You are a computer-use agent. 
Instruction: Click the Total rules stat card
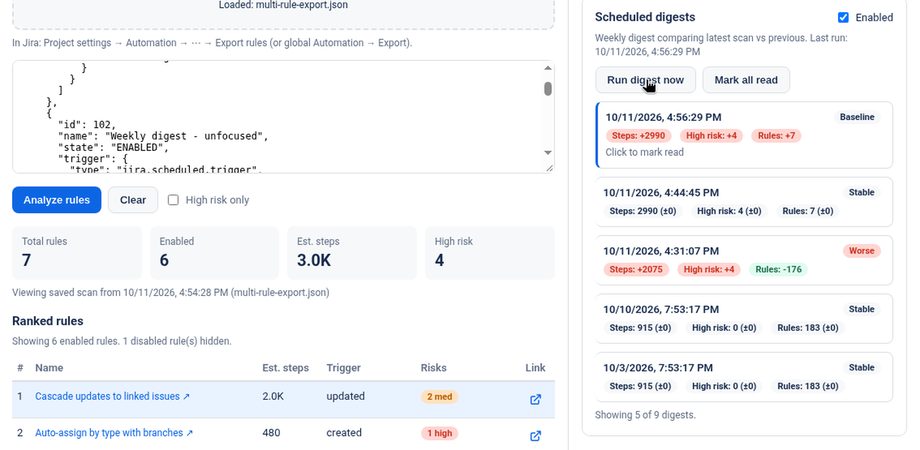(77, 253)
